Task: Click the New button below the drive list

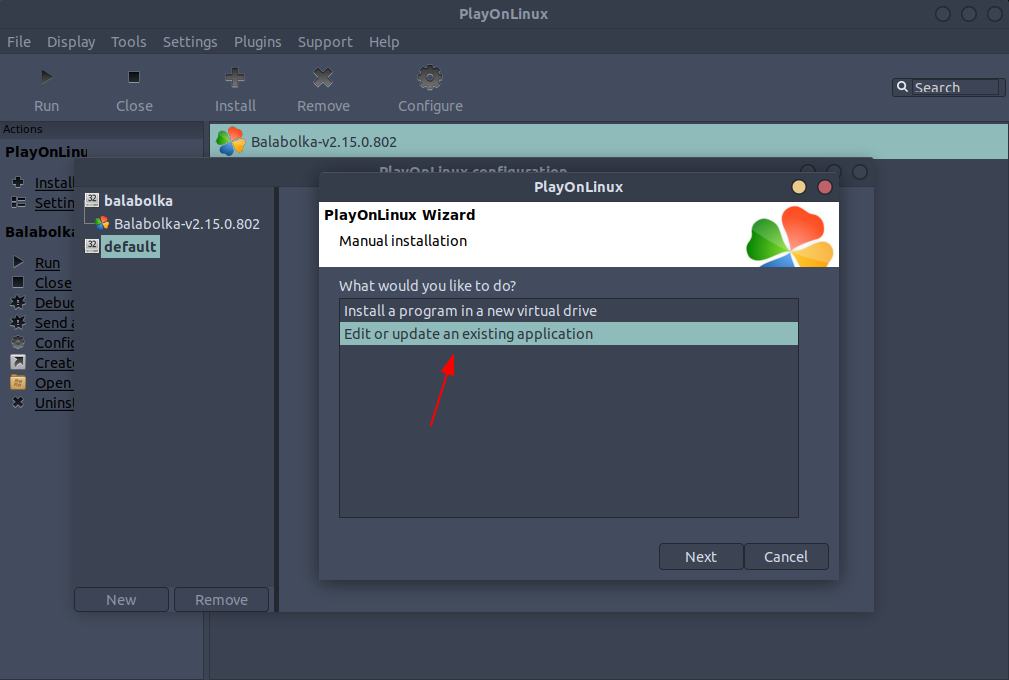Action: click(121, 599)
